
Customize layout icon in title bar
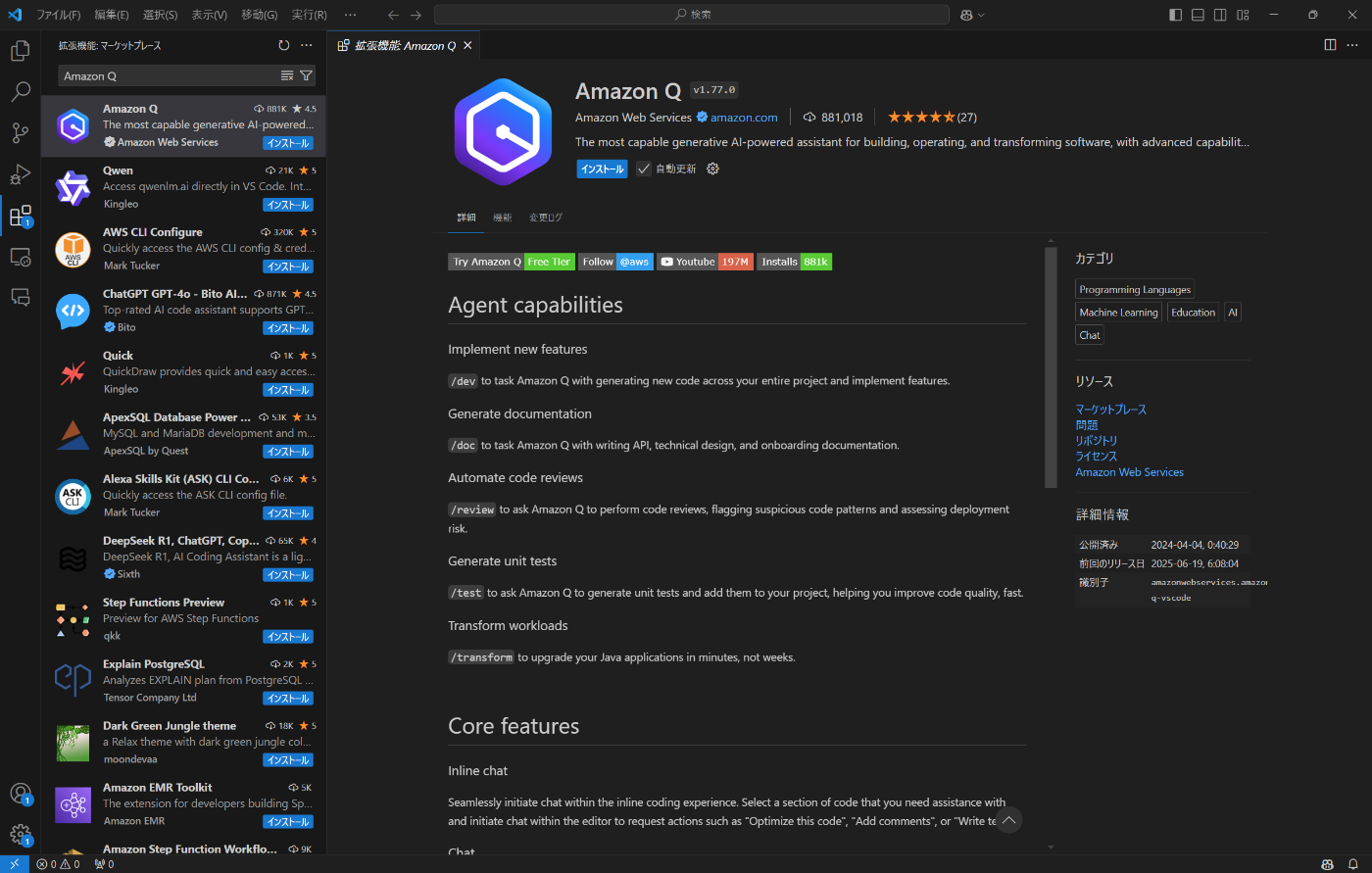tap(1243, 15)
